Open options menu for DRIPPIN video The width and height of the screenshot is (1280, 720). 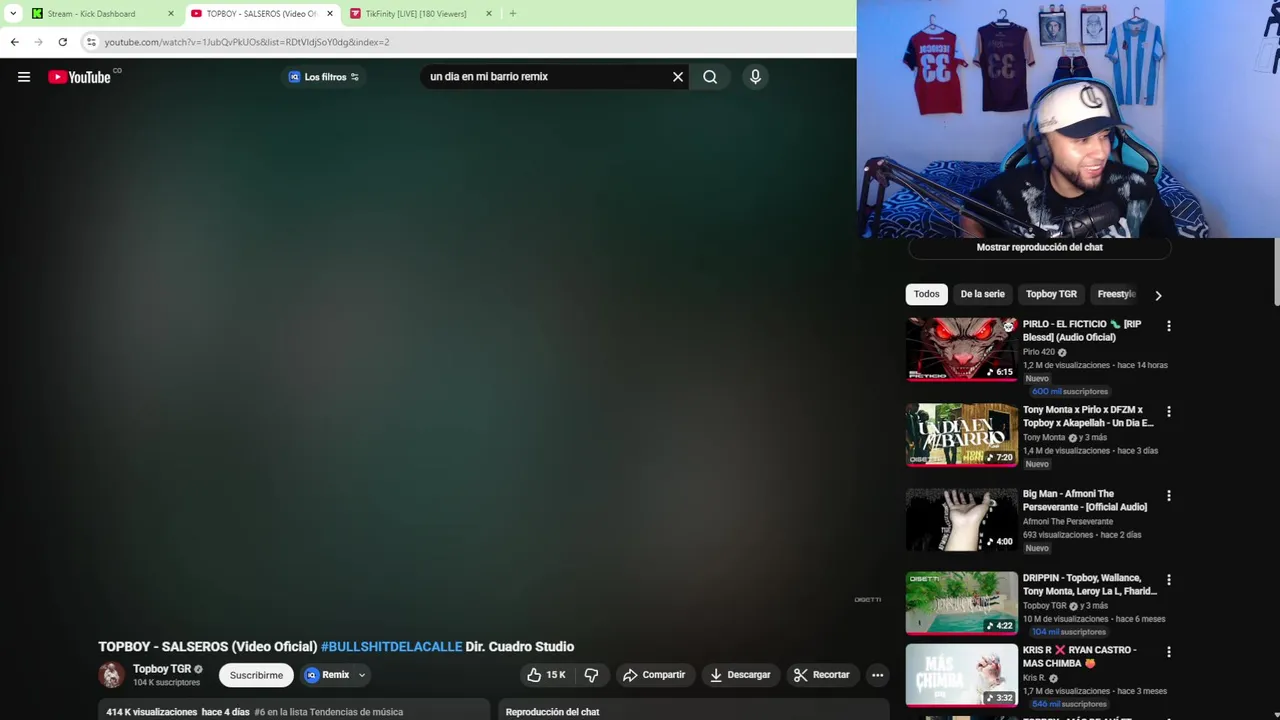coord(1168,580)
